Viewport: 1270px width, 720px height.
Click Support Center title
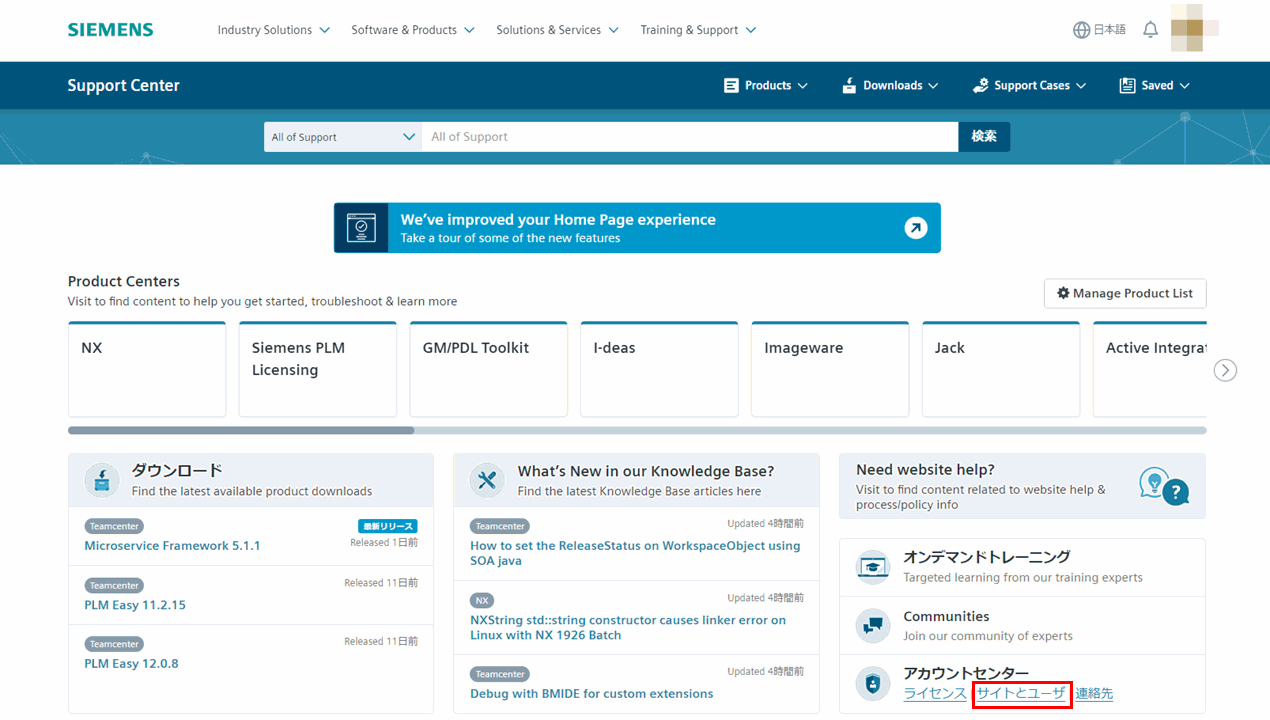(x=124, y=86)
